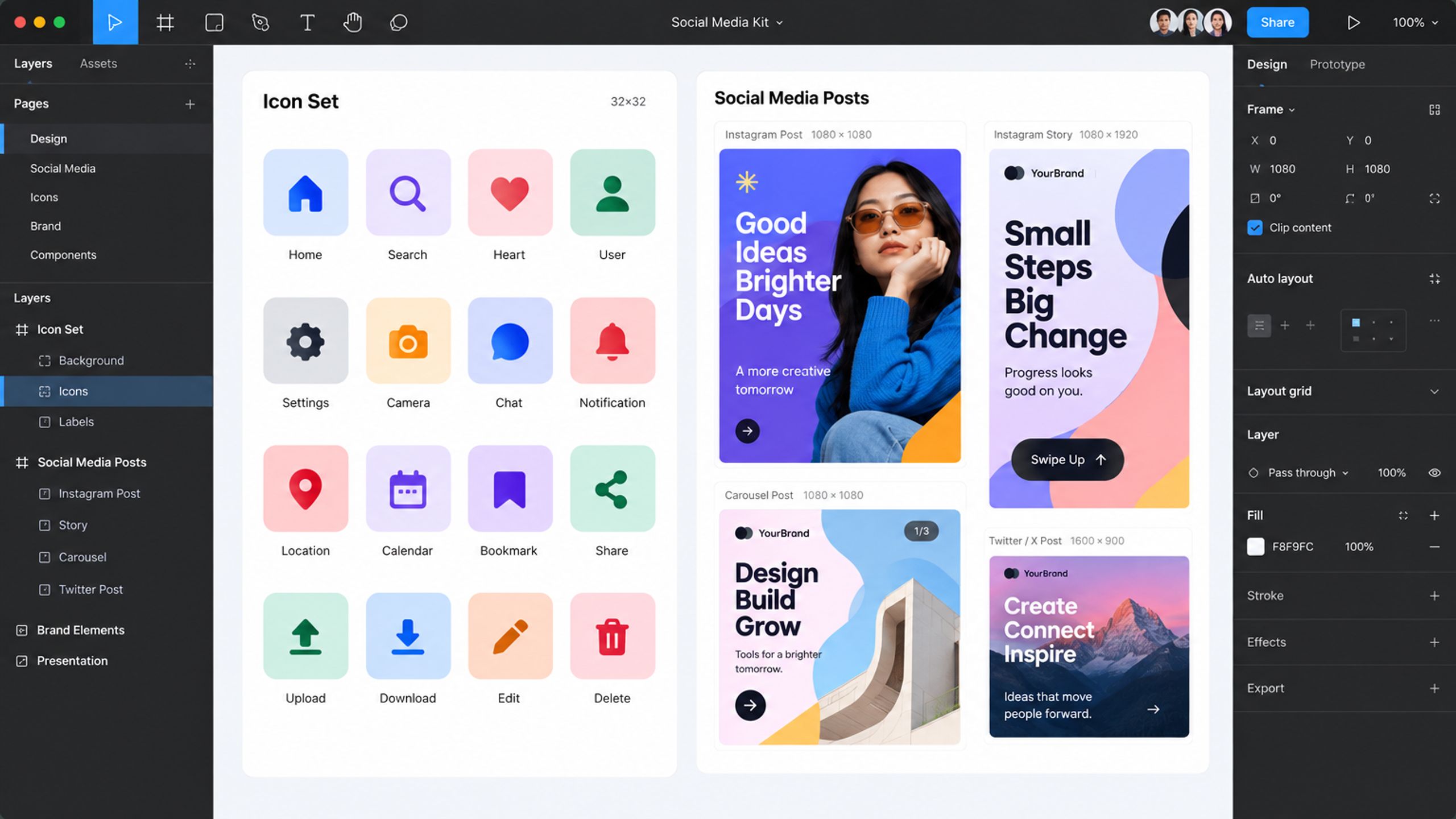
Task: Click the width field showing 1080
Action: coord(1283,169)
